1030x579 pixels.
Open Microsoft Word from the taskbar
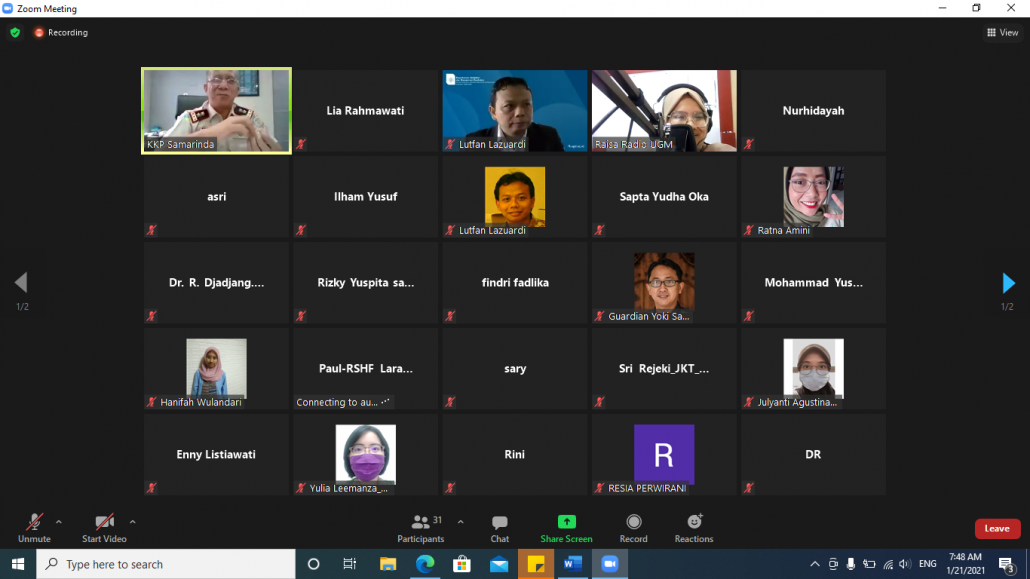pyautogui.click(x=572, y=564)
